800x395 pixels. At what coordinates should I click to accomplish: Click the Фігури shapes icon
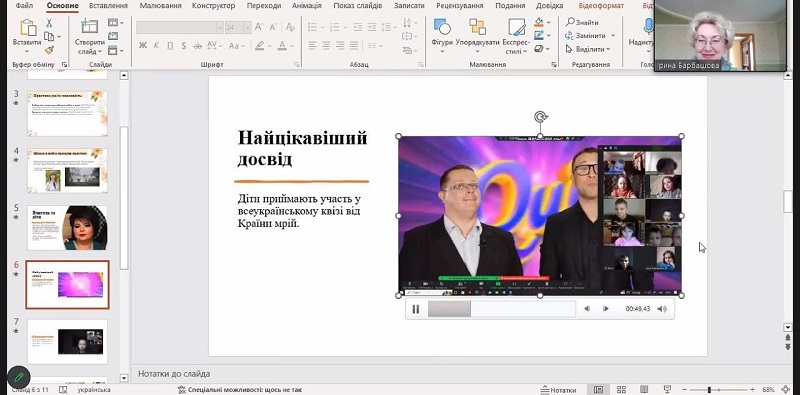coord(442,27)
